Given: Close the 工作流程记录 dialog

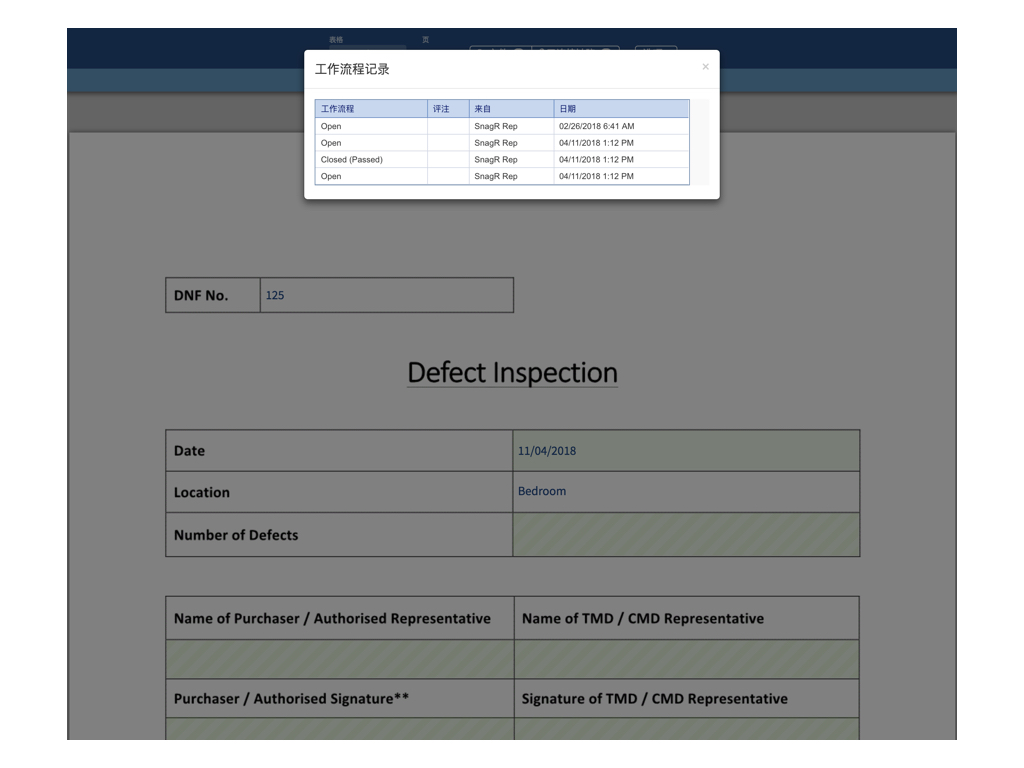Looking at the screenshot, I should [x=705, y=67].
